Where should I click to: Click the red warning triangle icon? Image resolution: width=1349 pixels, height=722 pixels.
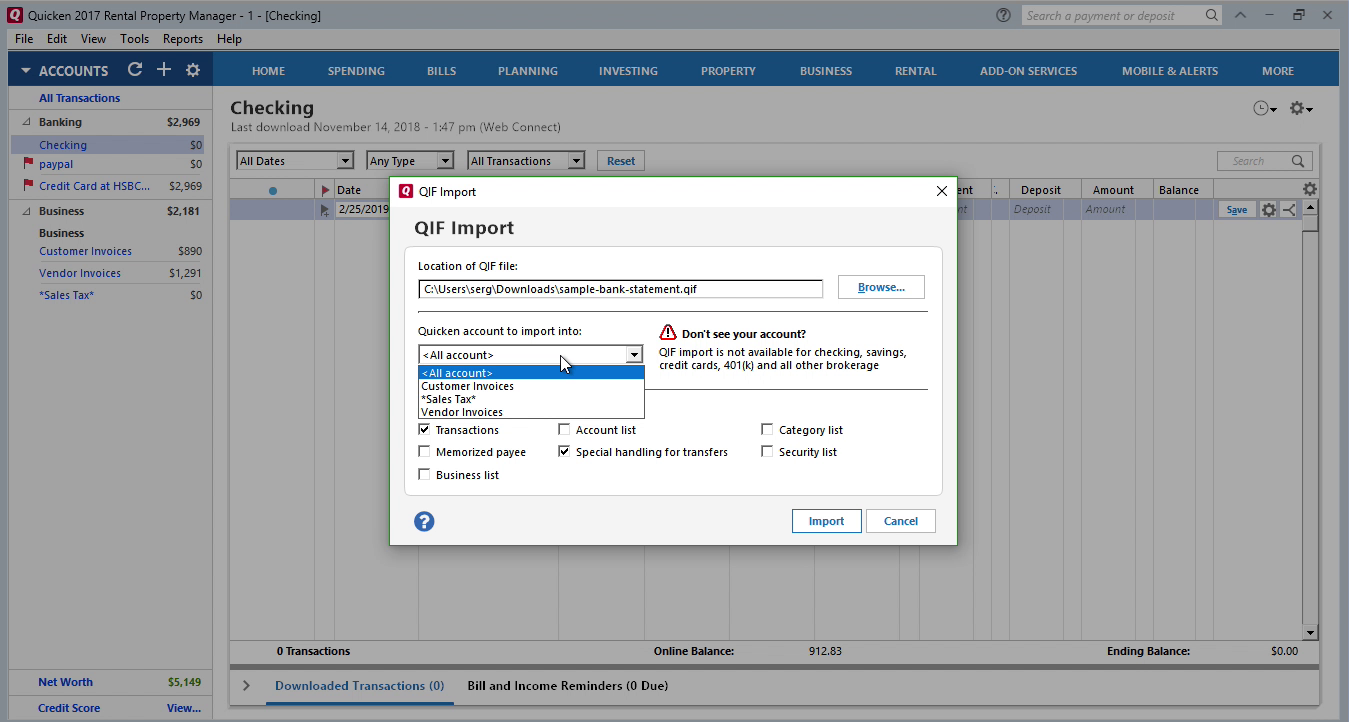pos(668,333)
